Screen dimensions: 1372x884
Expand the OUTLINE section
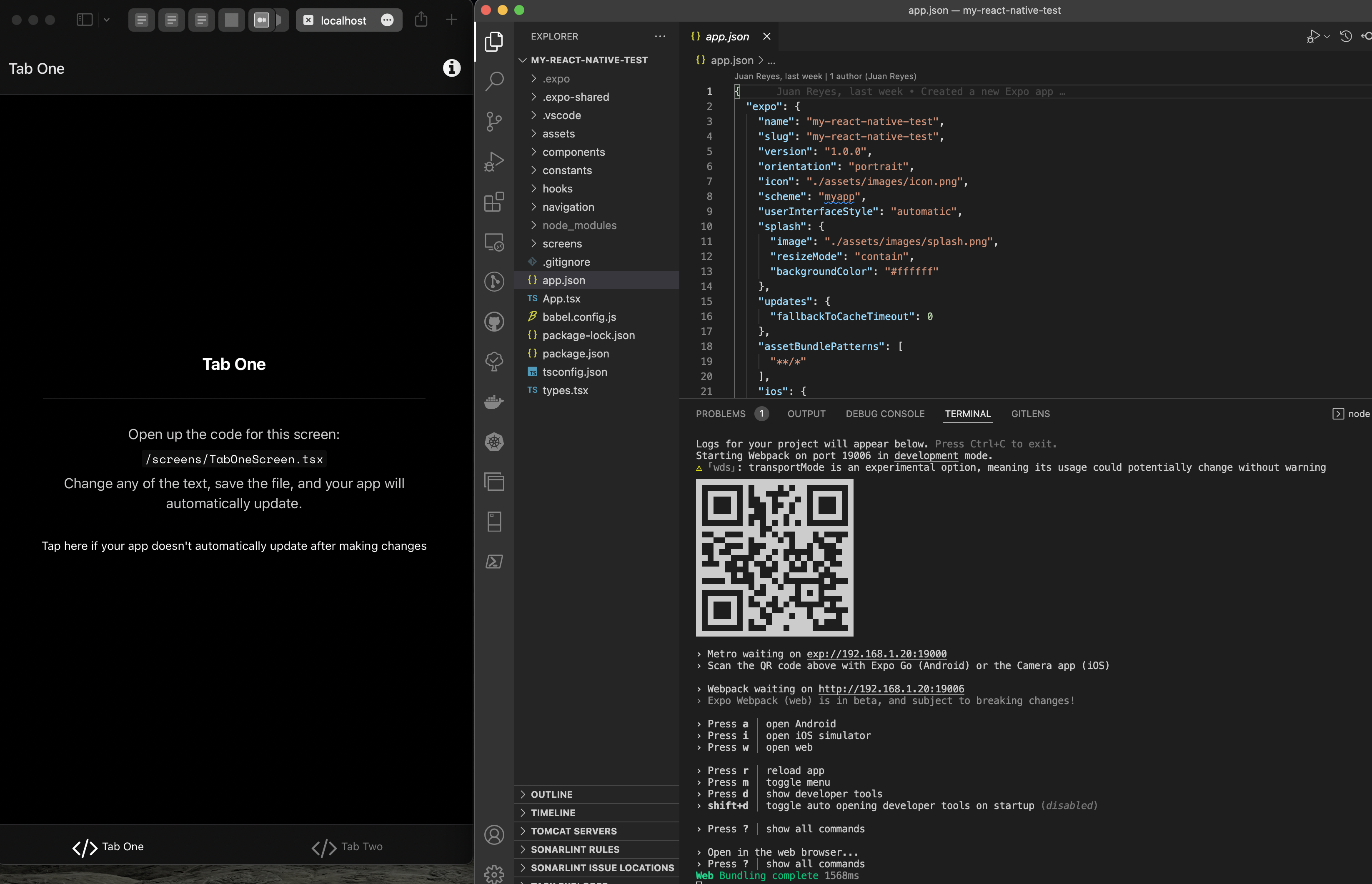click(x=551, y=794)
